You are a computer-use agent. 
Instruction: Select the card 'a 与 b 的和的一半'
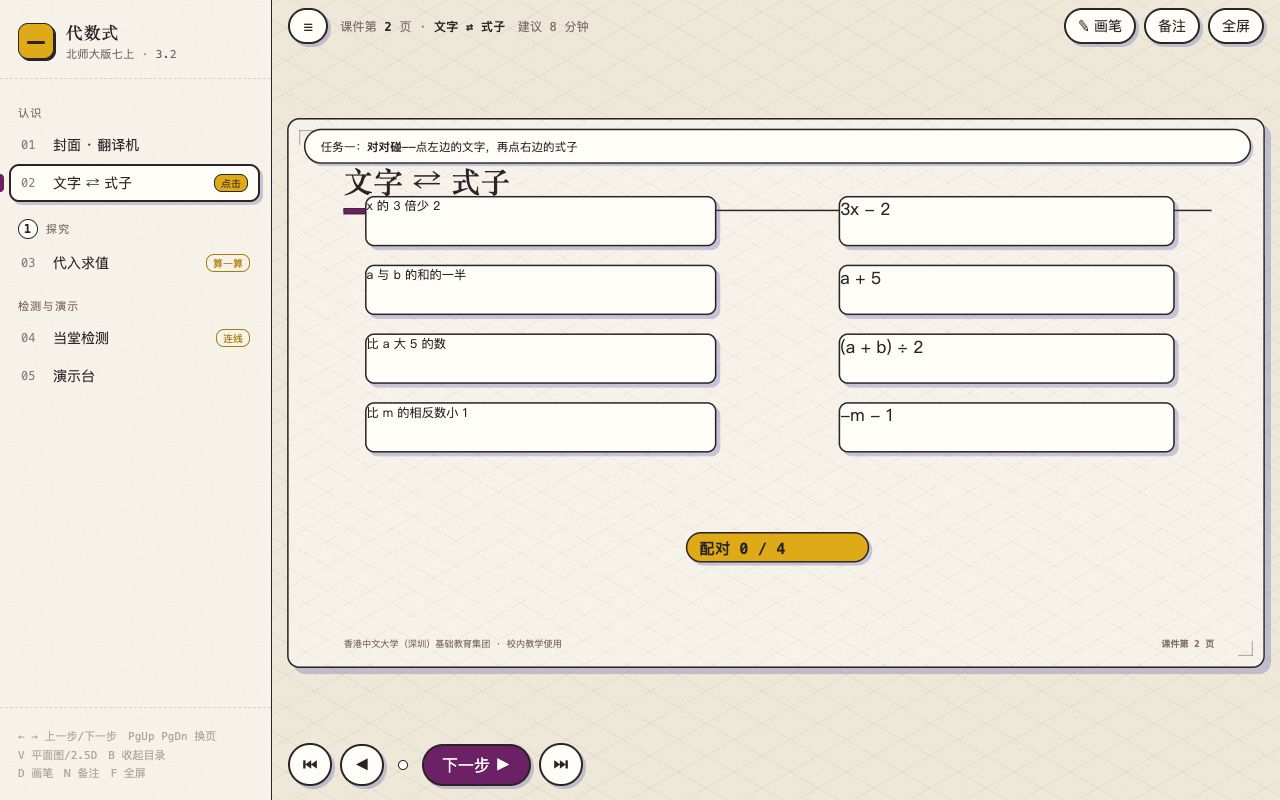(x=541, y=290)
